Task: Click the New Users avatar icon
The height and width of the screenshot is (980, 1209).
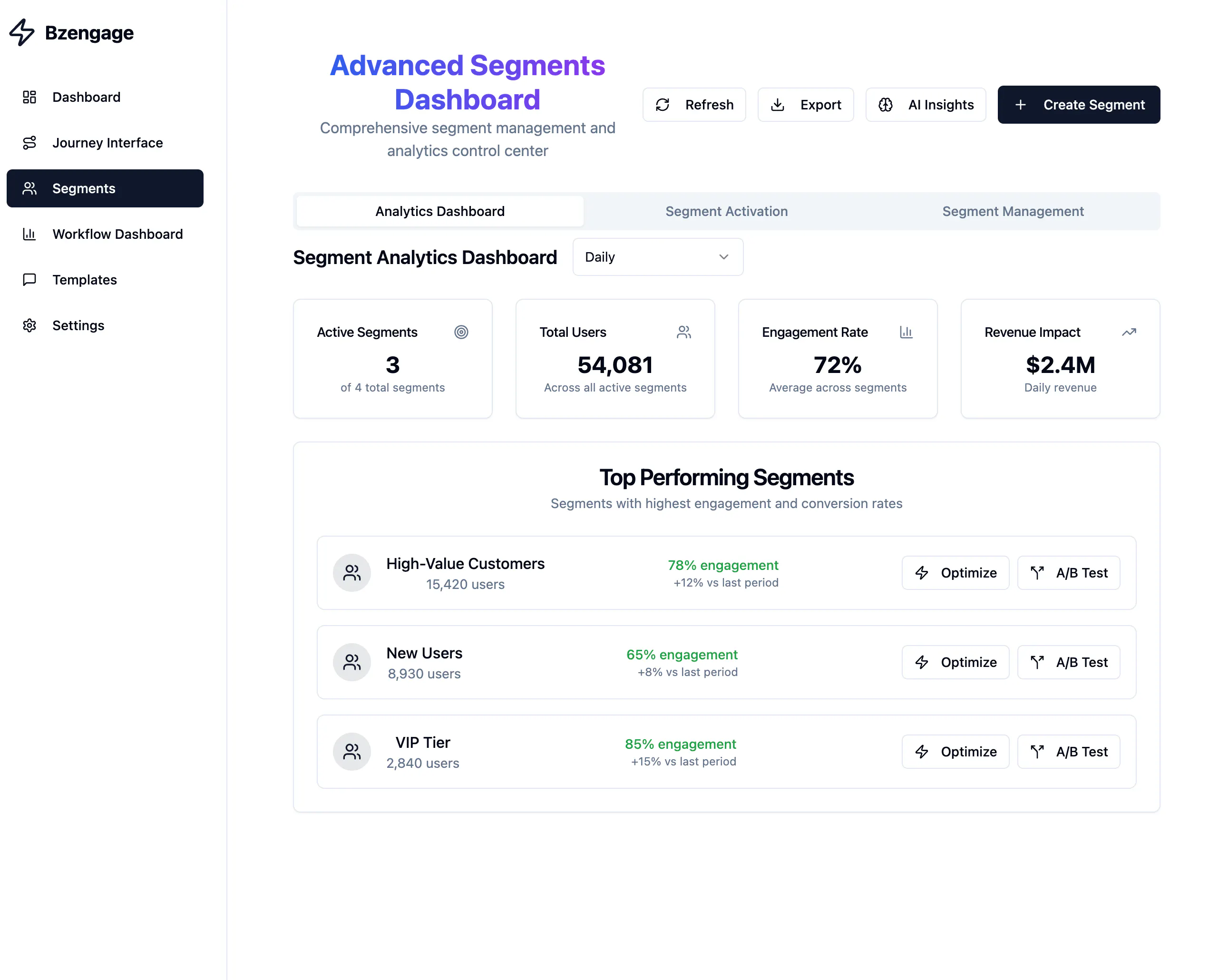Action: (x=351, y=662)
